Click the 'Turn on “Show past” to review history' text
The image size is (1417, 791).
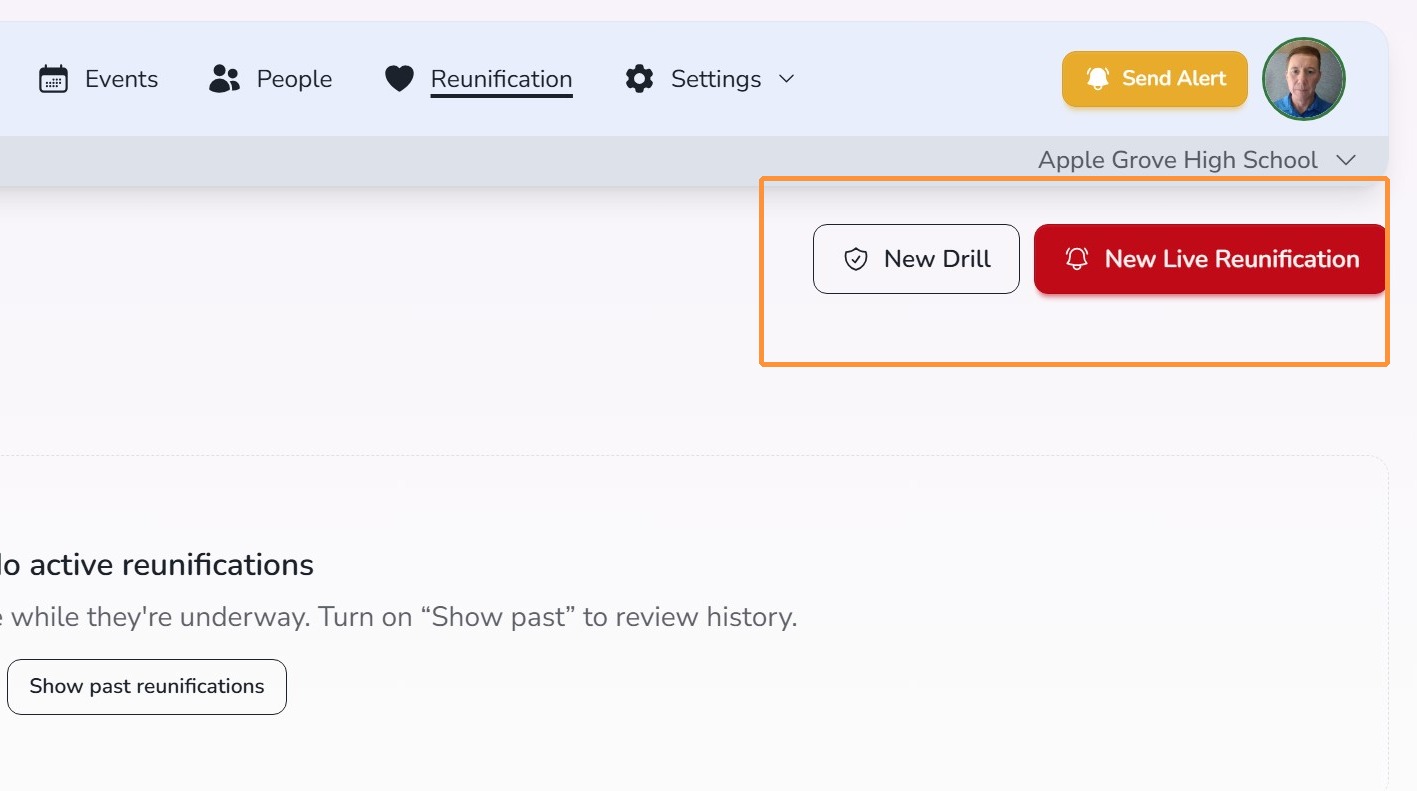[558, 617]
